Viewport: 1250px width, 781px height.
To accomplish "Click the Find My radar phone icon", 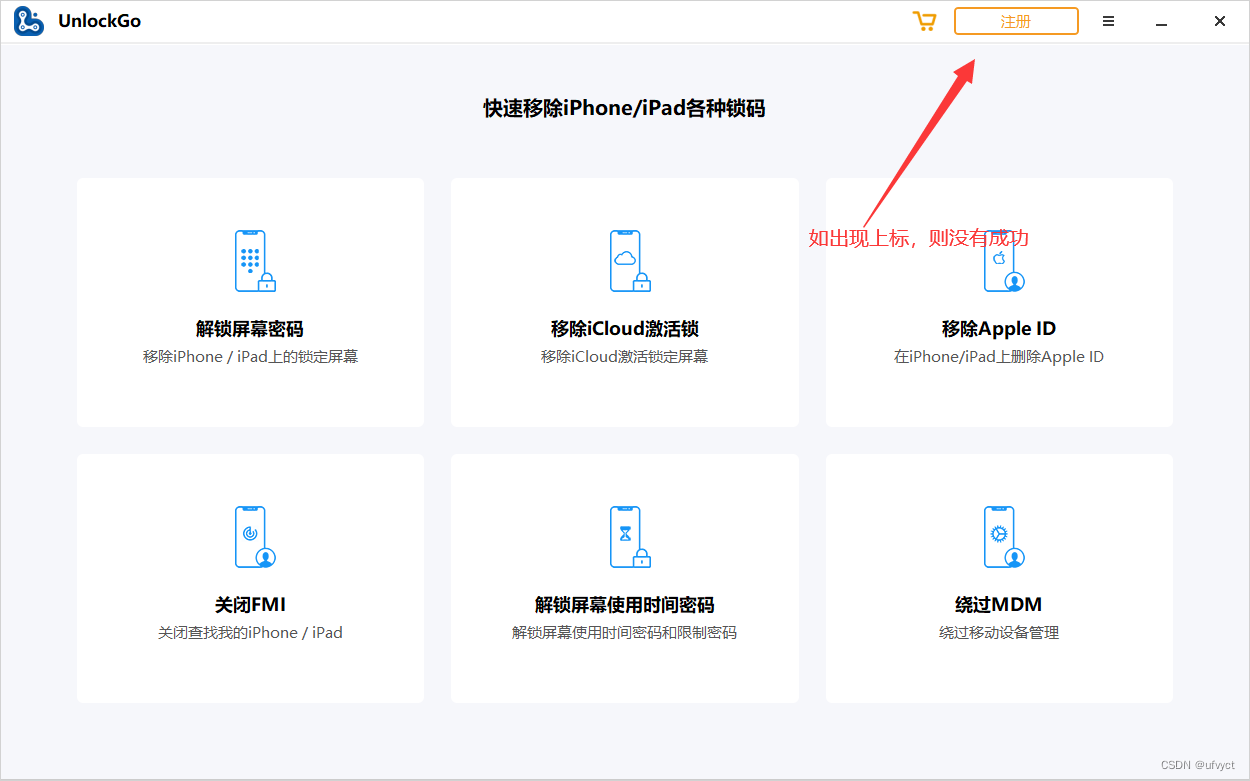I will click(255, 537).
